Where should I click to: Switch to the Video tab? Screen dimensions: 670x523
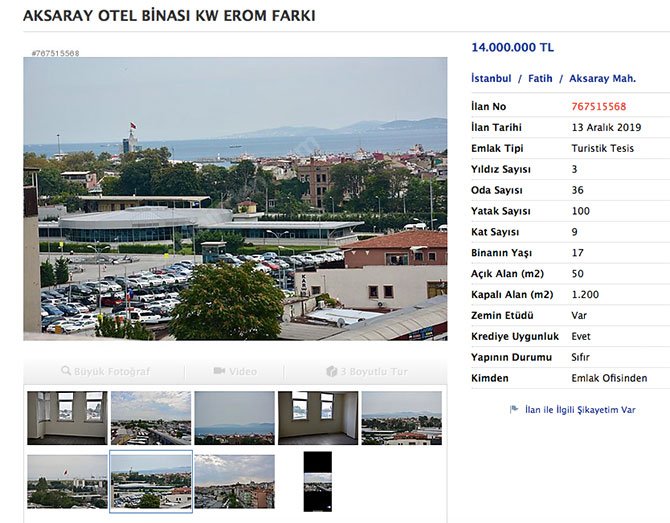[243, 371]
